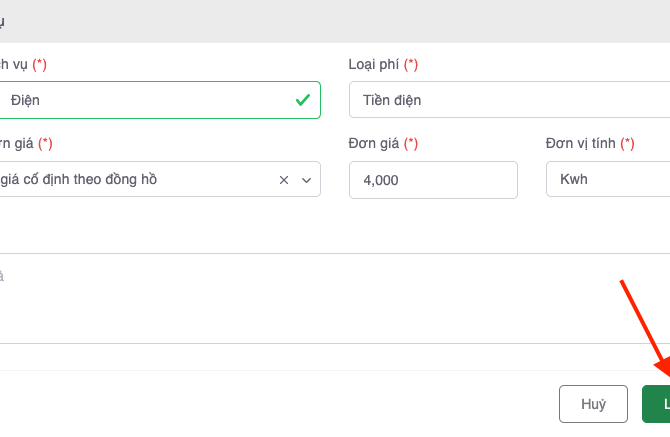
Task: Click the red asterisk beside Đơn vị tính
Action: click(628, 144)
